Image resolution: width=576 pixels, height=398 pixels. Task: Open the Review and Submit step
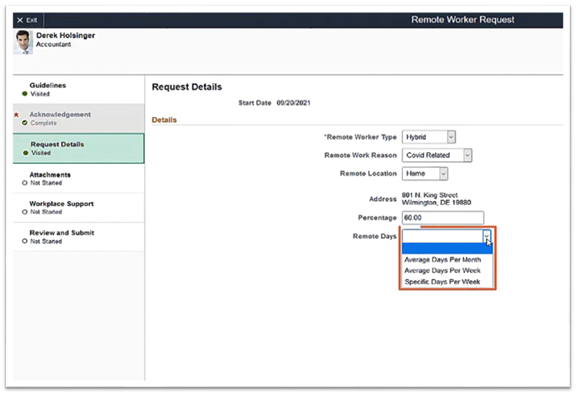[78, 237]
